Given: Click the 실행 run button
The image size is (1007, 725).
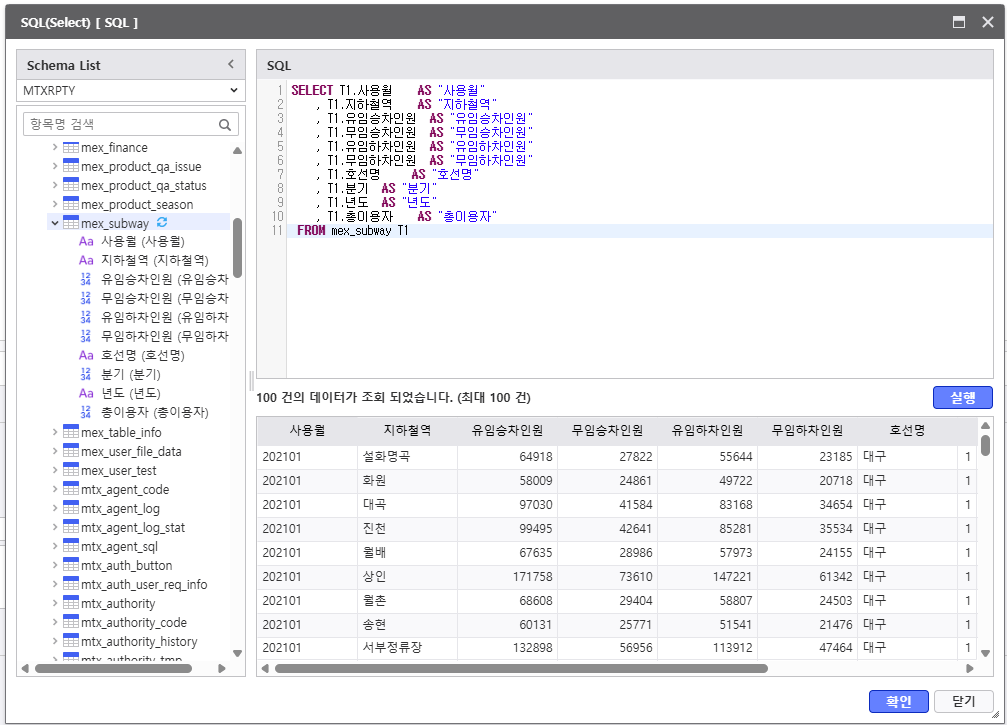Looking at the screenshot, I should tap(962, 398).
